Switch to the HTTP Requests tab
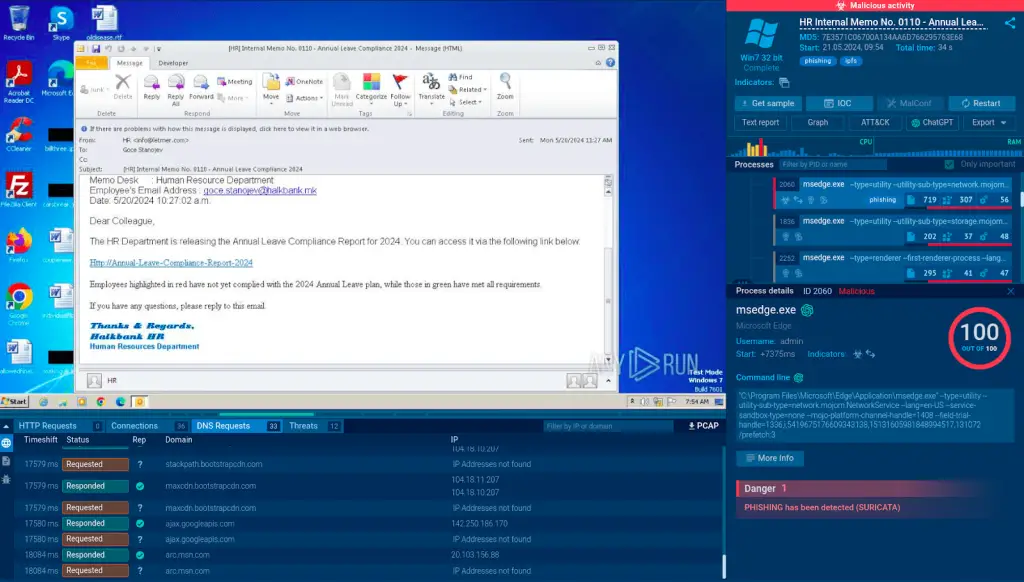Viewport: 1024px width, 582px height. click(57, 426)
